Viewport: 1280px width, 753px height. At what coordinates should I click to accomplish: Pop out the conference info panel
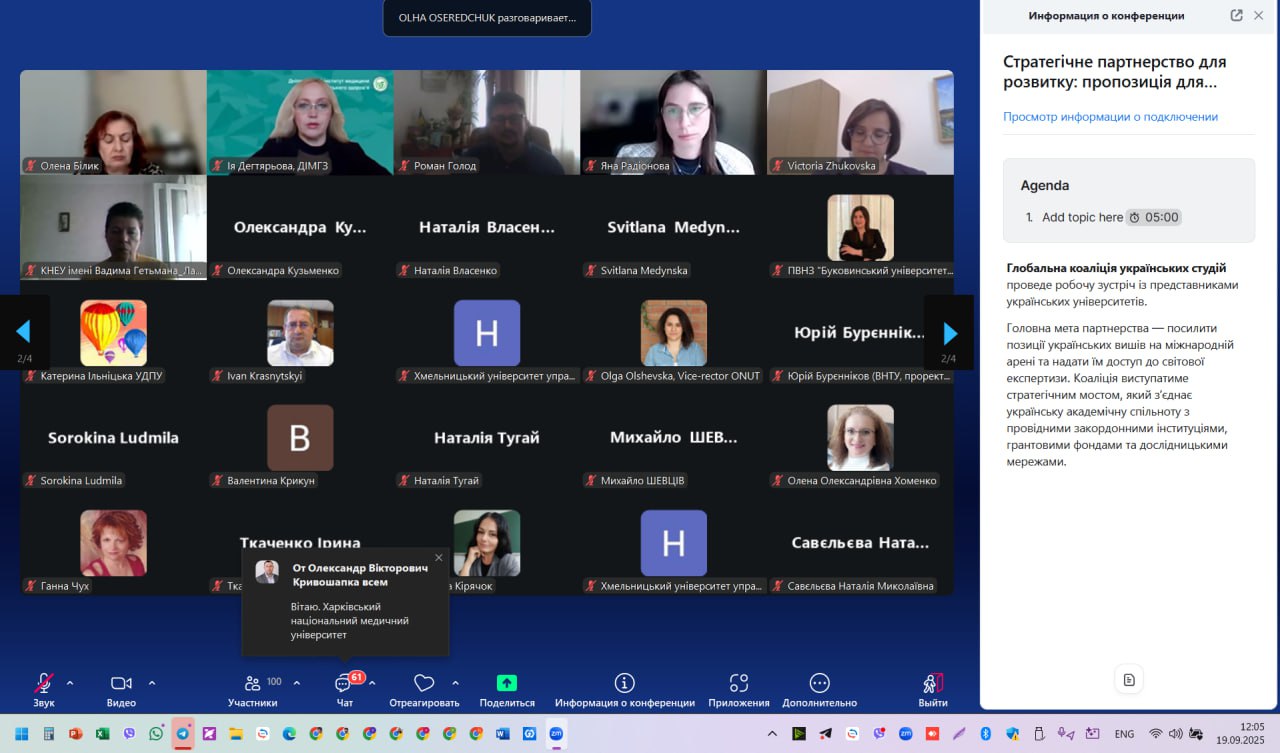click(x=1236, y=15)
